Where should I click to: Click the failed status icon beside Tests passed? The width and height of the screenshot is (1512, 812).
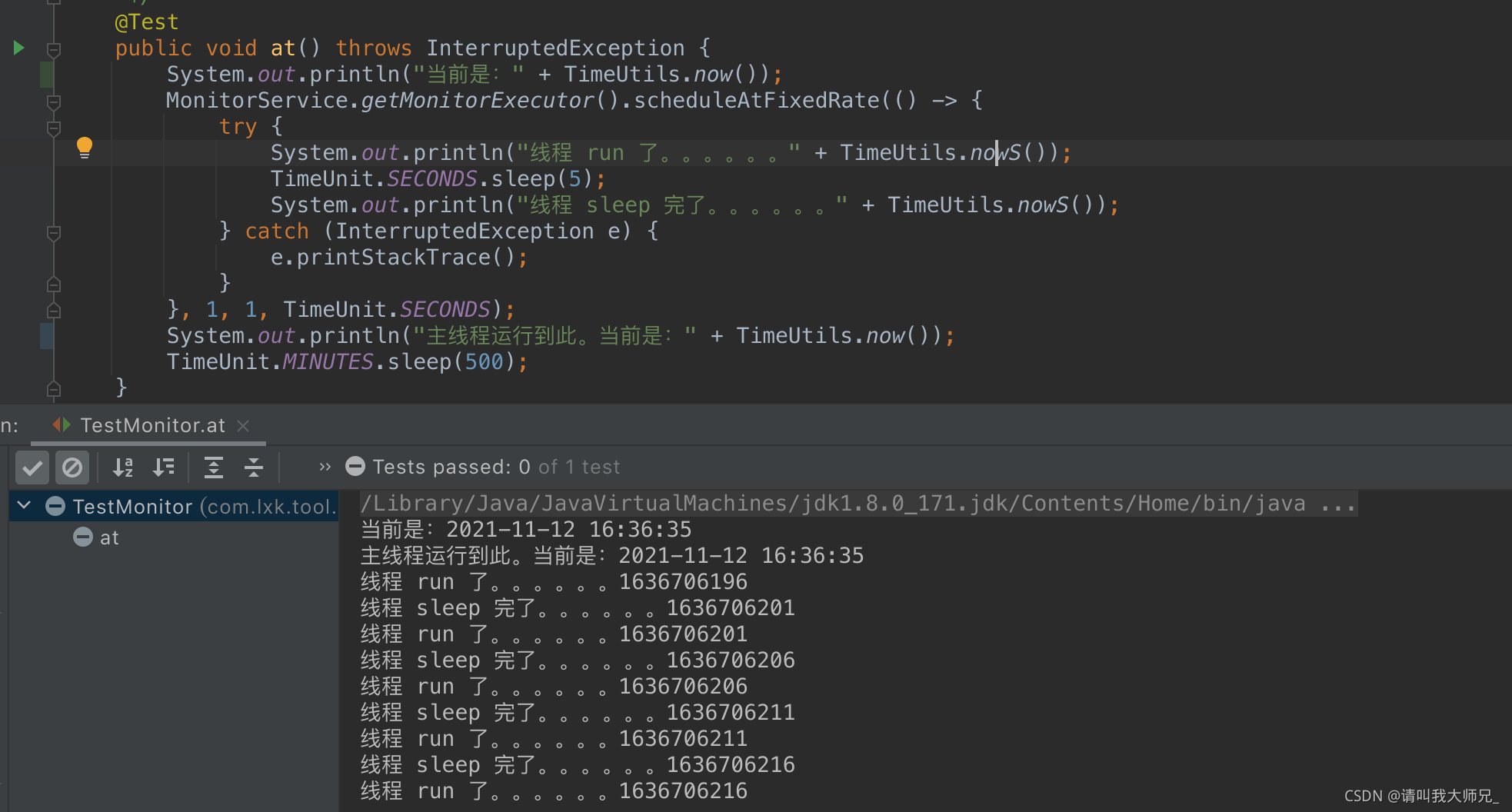coord(355,466)
